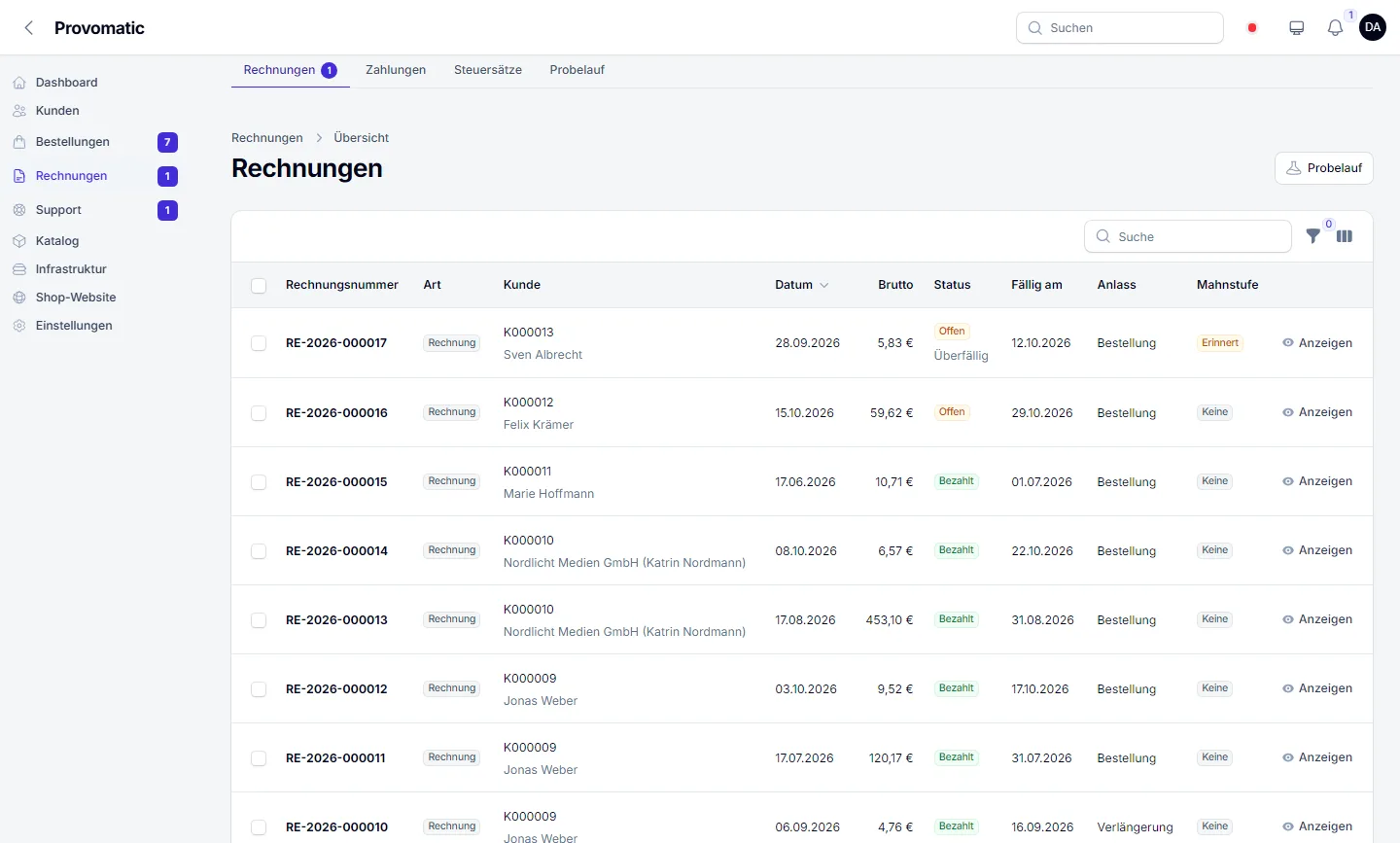
Task: Click the Rechnungen breadcrumb link
Action: coord(267,138)
